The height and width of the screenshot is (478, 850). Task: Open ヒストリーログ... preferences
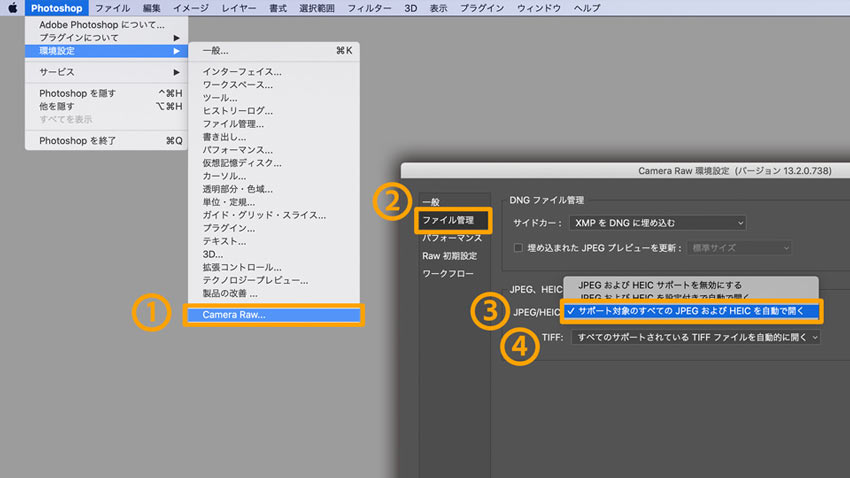(x=274, y=111)
